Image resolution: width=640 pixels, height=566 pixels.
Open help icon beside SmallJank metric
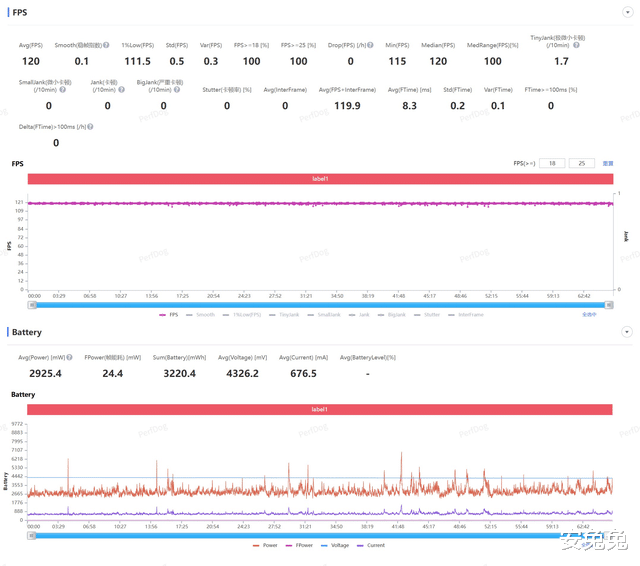[62, 90]
